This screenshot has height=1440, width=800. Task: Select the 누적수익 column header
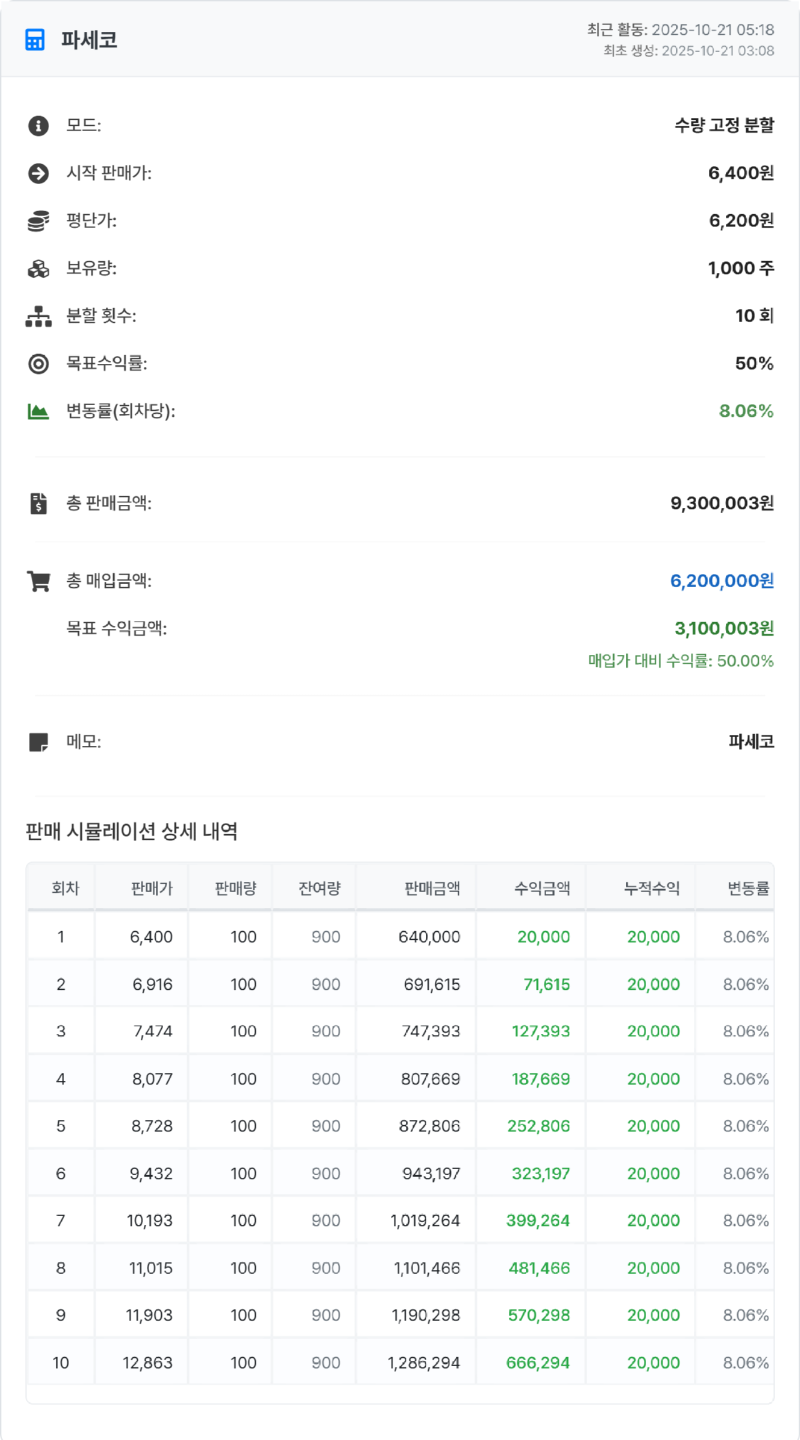pos(652,888)
